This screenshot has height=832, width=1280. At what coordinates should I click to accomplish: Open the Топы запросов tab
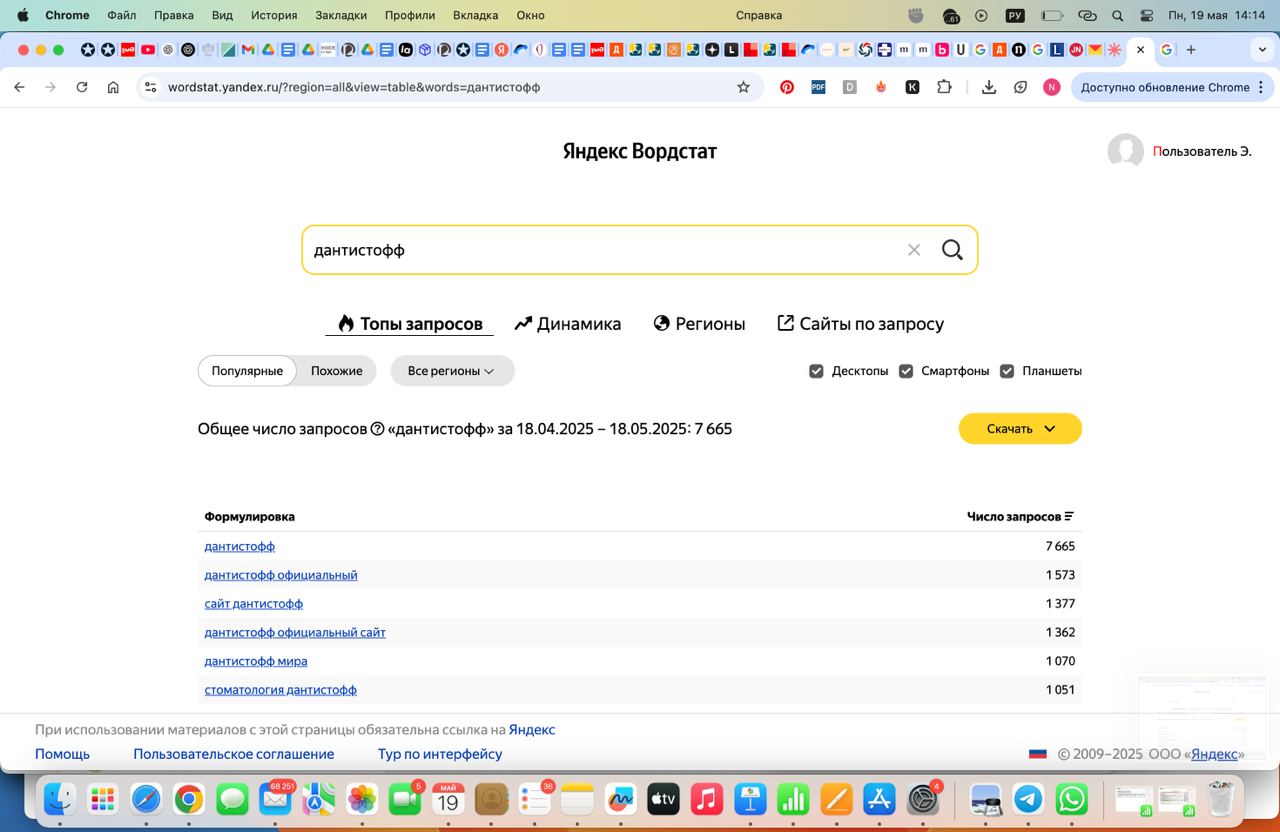410,324
